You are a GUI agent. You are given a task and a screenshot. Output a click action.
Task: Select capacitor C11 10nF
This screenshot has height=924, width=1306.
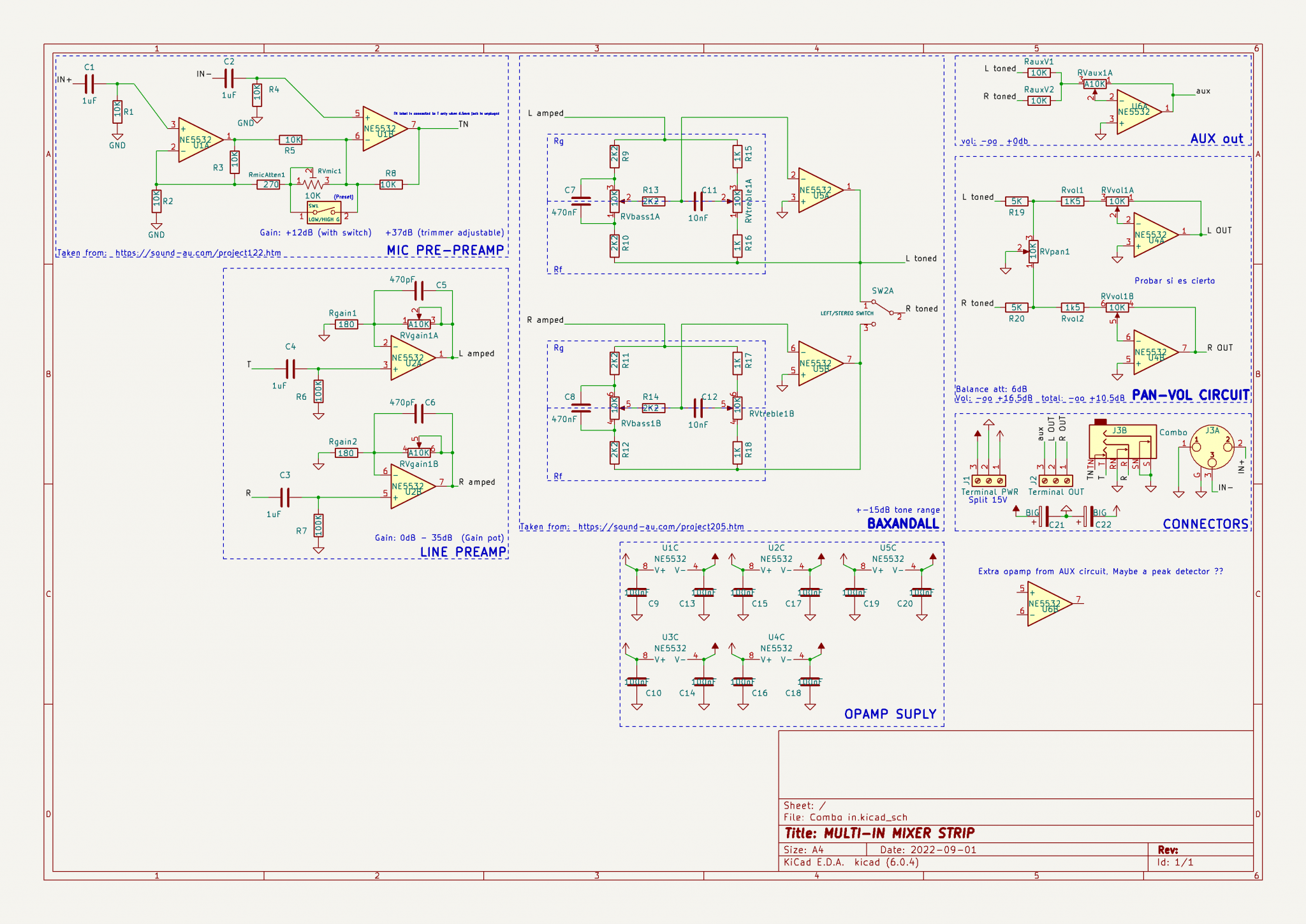(698, 202)
